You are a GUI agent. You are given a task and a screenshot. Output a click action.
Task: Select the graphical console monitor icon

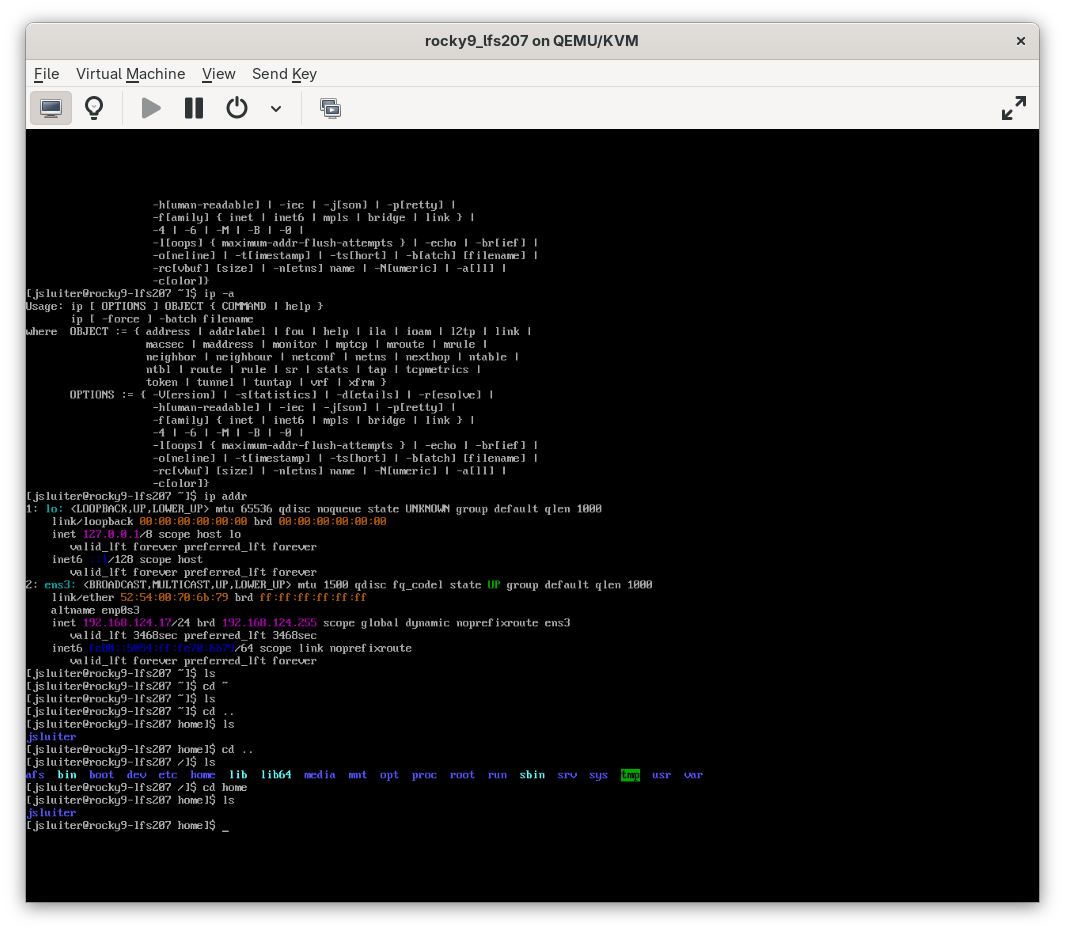point(50,107)
